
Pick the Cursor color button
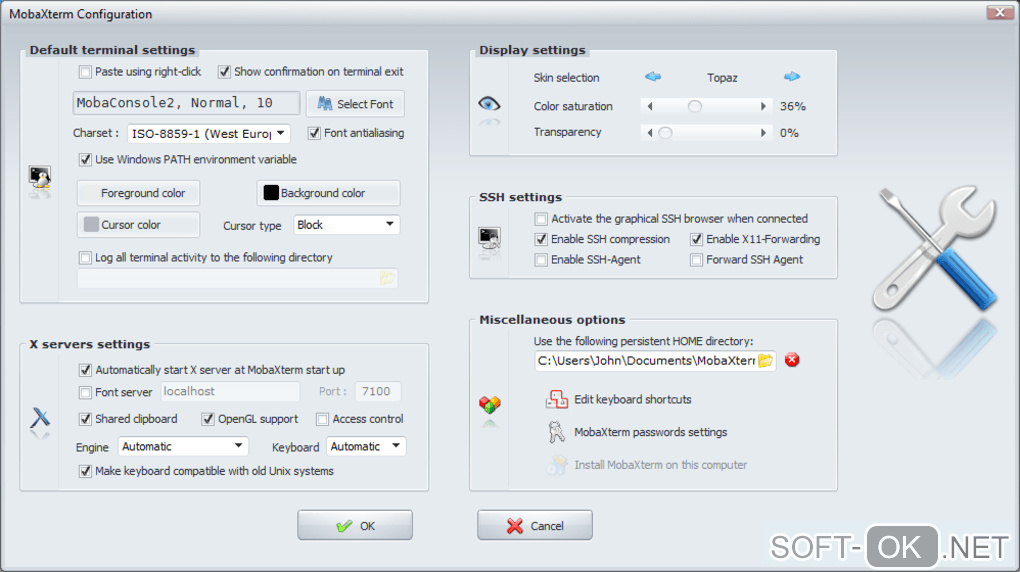(139, 225)
